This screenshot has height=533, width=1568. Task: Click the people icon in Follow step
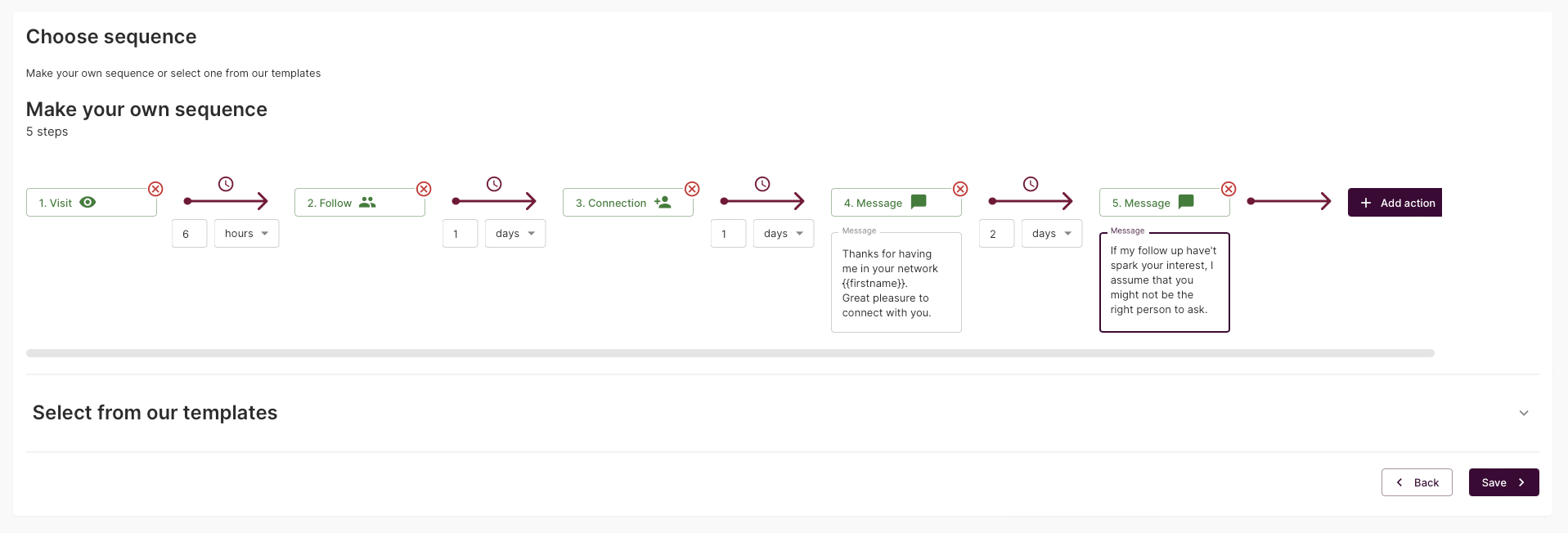[367, 202]
